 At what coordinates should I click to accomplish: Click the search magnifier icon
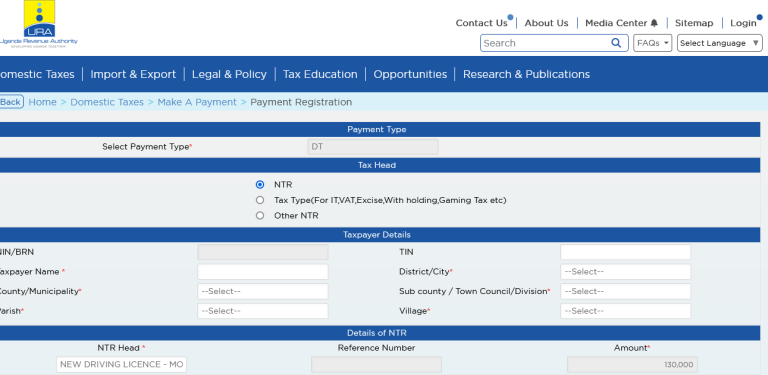point(616,43)
